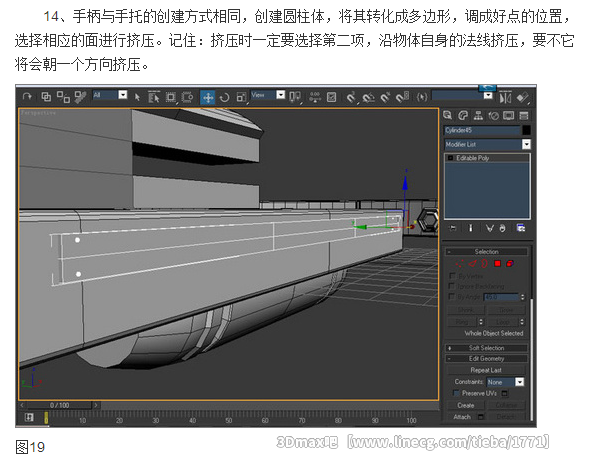Expand the Soft Selection rollout
589x461 pixels.
[486, 348]
